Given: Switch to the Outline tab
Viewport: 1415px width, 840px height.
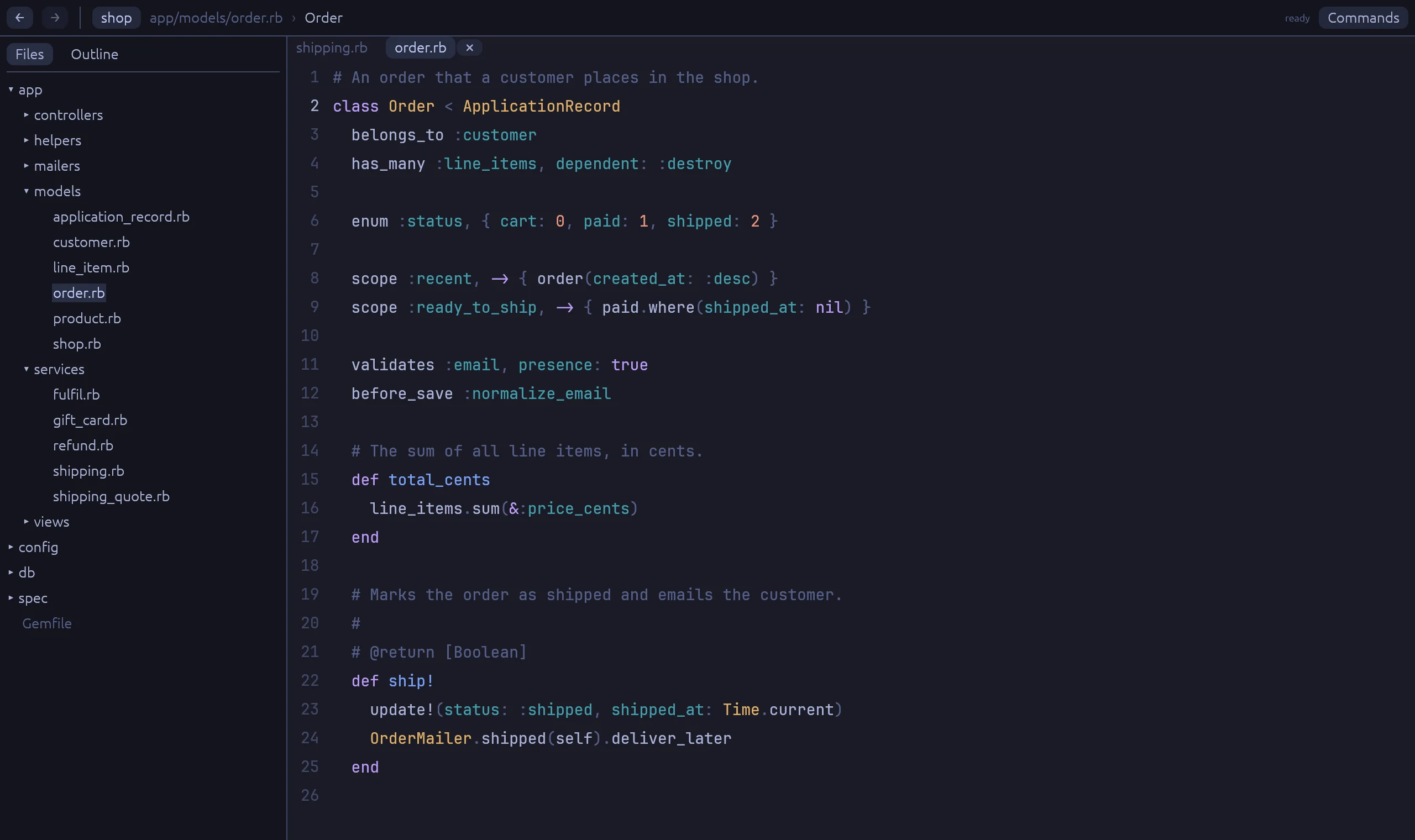Looking at the screenshot, I should [95, 54].
